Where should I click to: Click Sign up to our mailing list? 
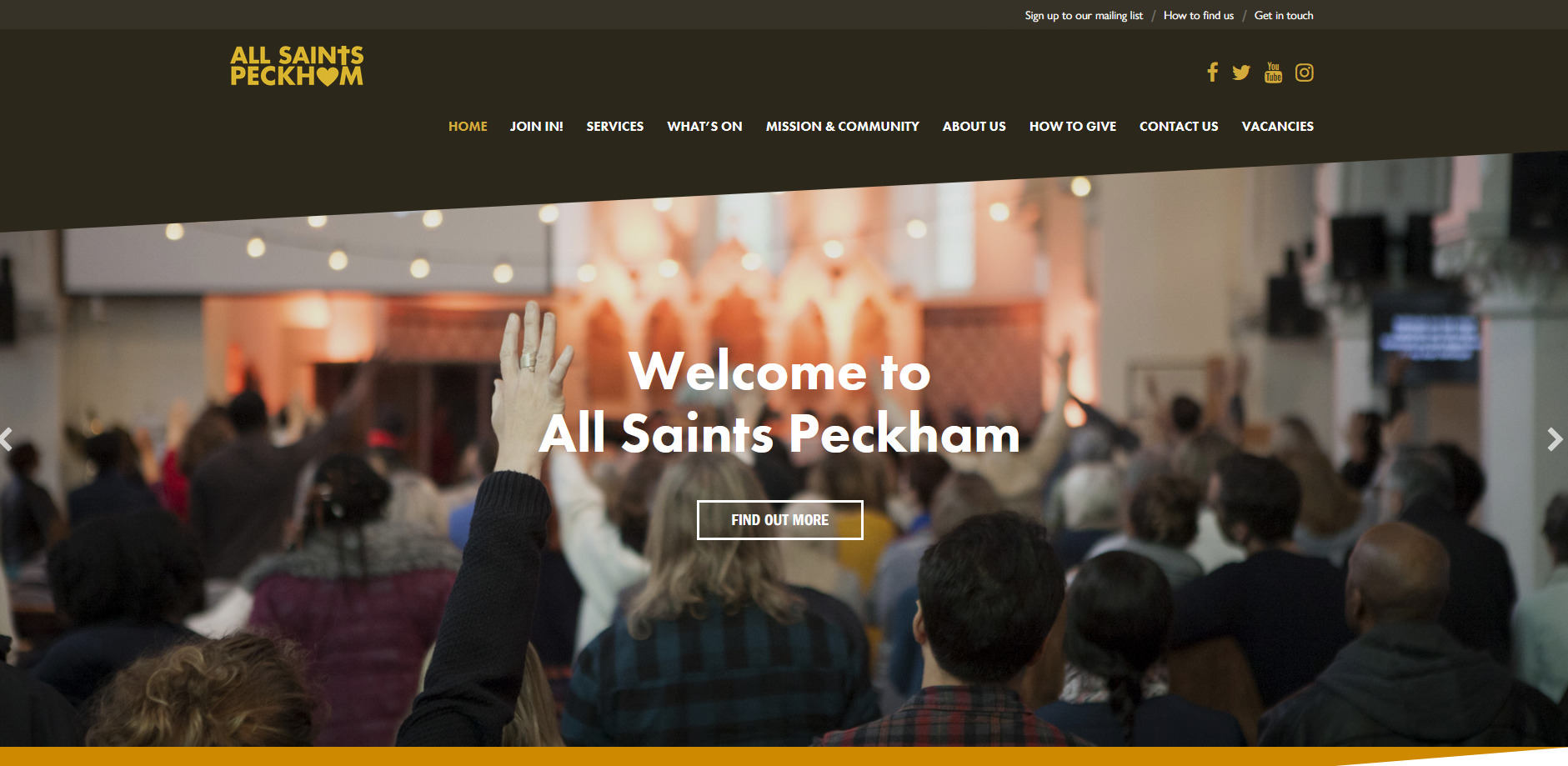(x=1084, y=15)
